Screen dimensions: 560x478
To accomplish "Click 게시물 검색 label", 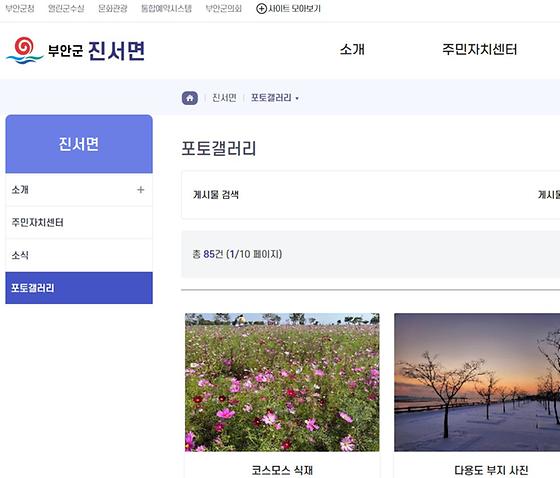I will click(x=216, y=195).
